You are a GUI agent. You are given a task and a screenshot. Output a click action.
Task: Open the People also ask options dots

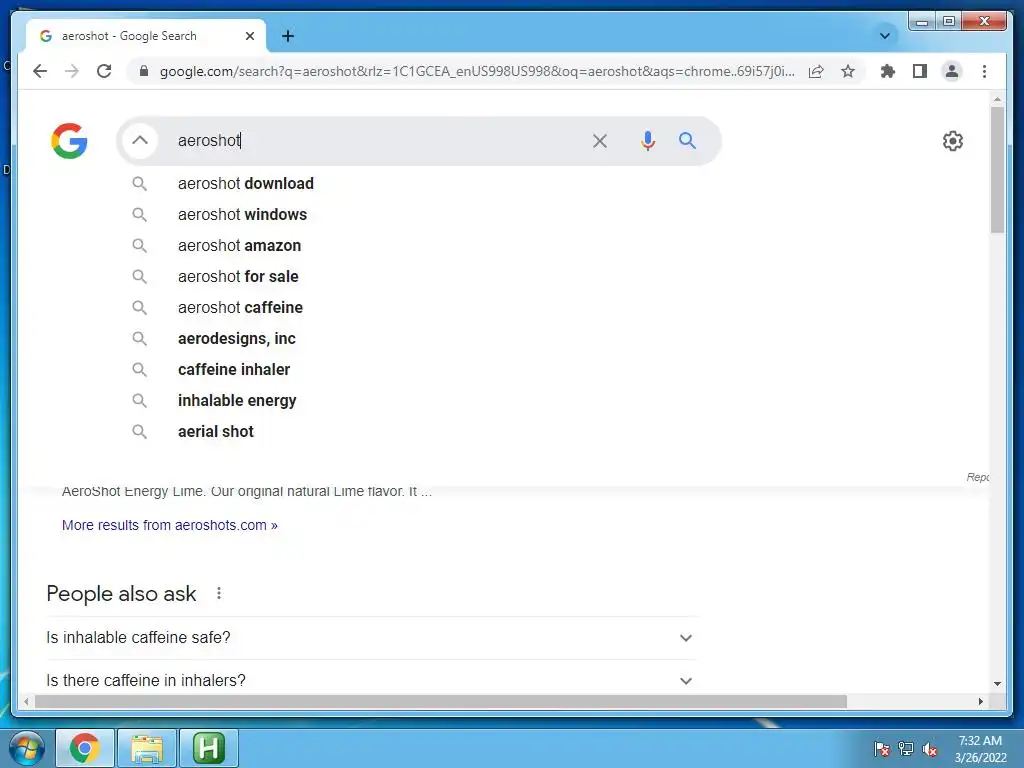point(219,593)
